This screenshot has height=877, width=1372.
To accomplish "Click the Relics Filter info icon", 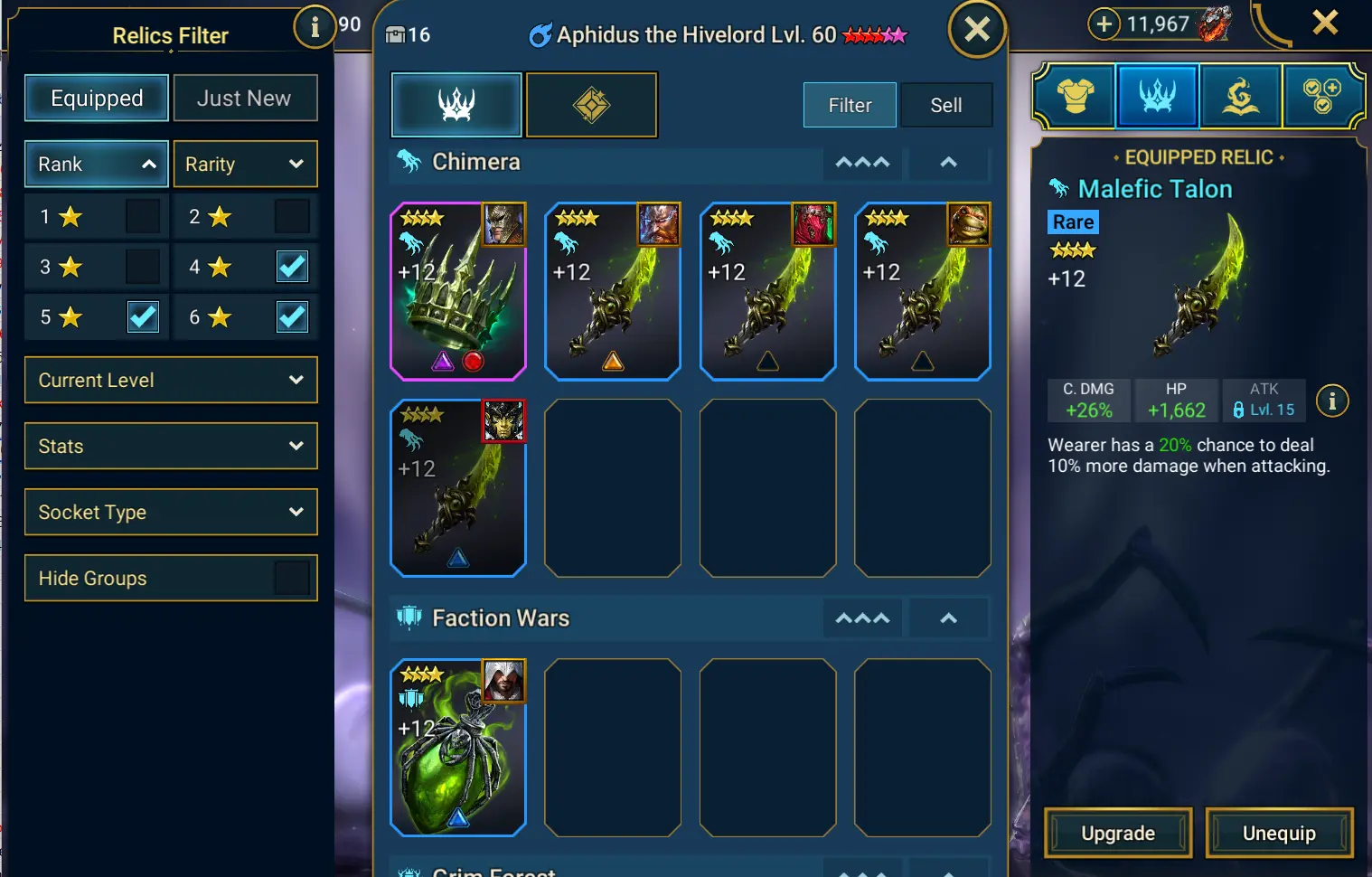I will [315, 28].
